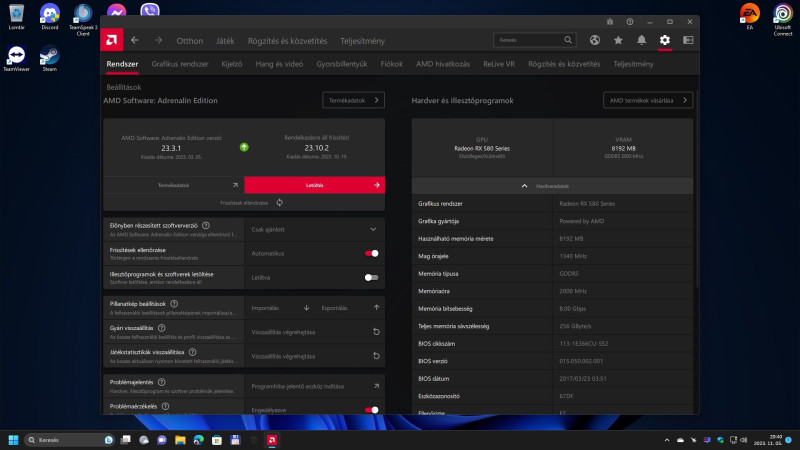Switch to the Gyorsbillentyűk tab
Viewport: 800px width, 450px height.
pyautogui.click(x=342, y=64)
